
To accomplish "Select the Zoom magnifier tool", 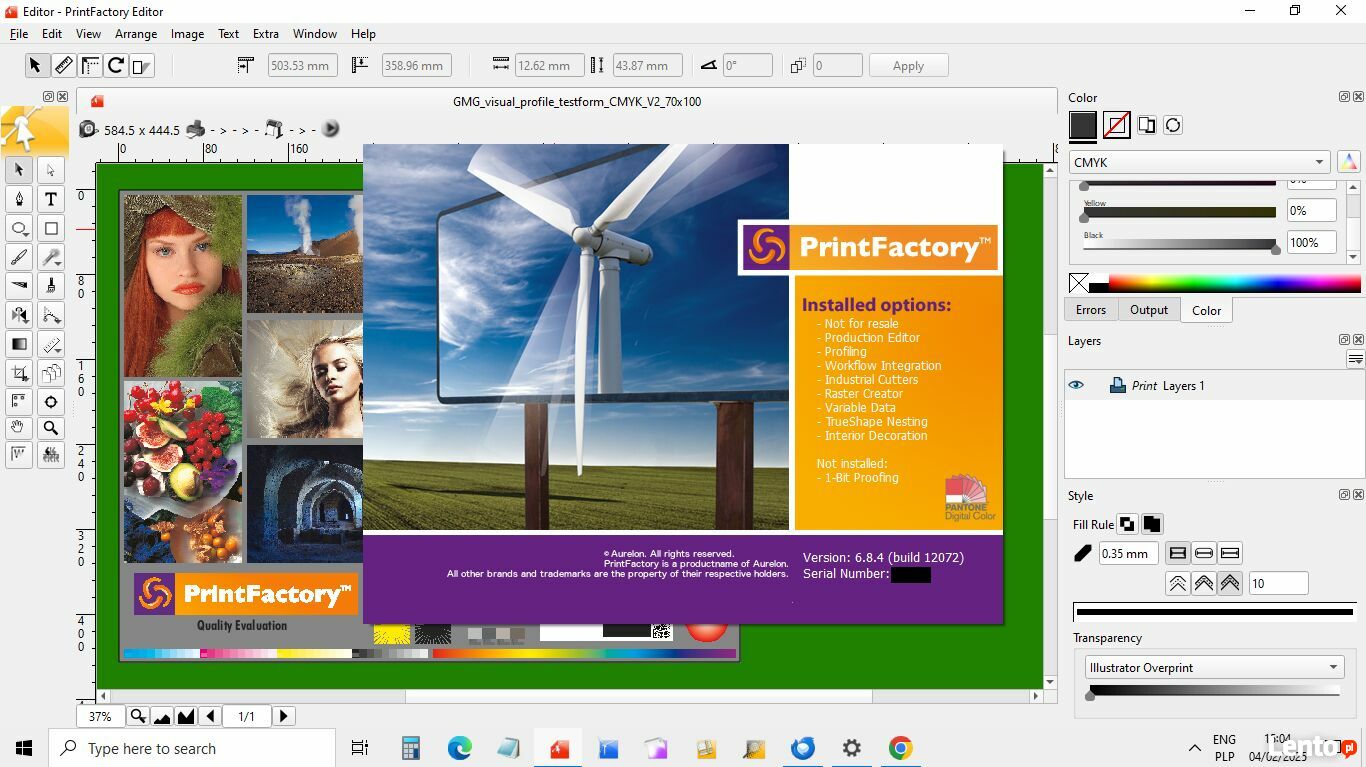I will click(x=51, y=428).
